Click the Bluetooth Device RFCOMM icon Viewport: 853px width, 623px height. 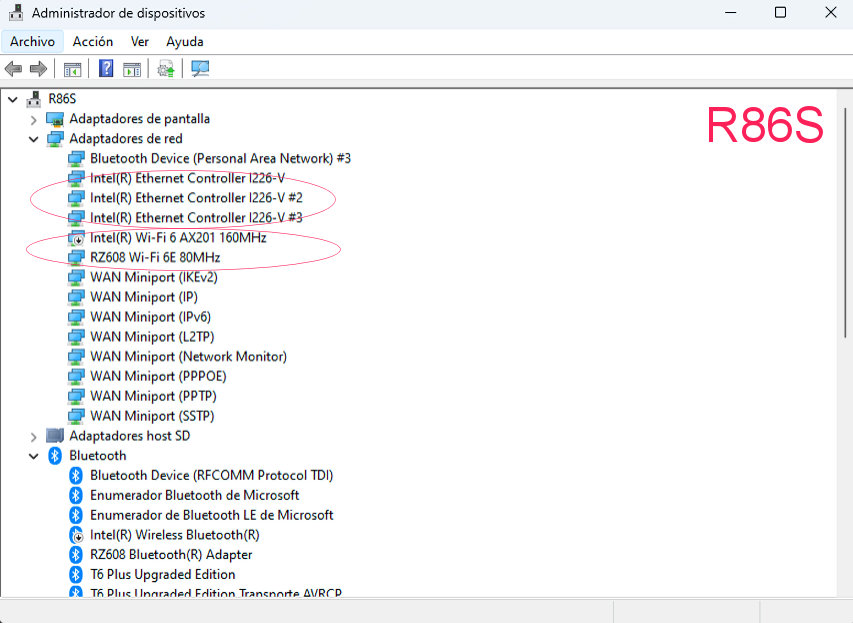pyautogui.click(x=76, y=476)
